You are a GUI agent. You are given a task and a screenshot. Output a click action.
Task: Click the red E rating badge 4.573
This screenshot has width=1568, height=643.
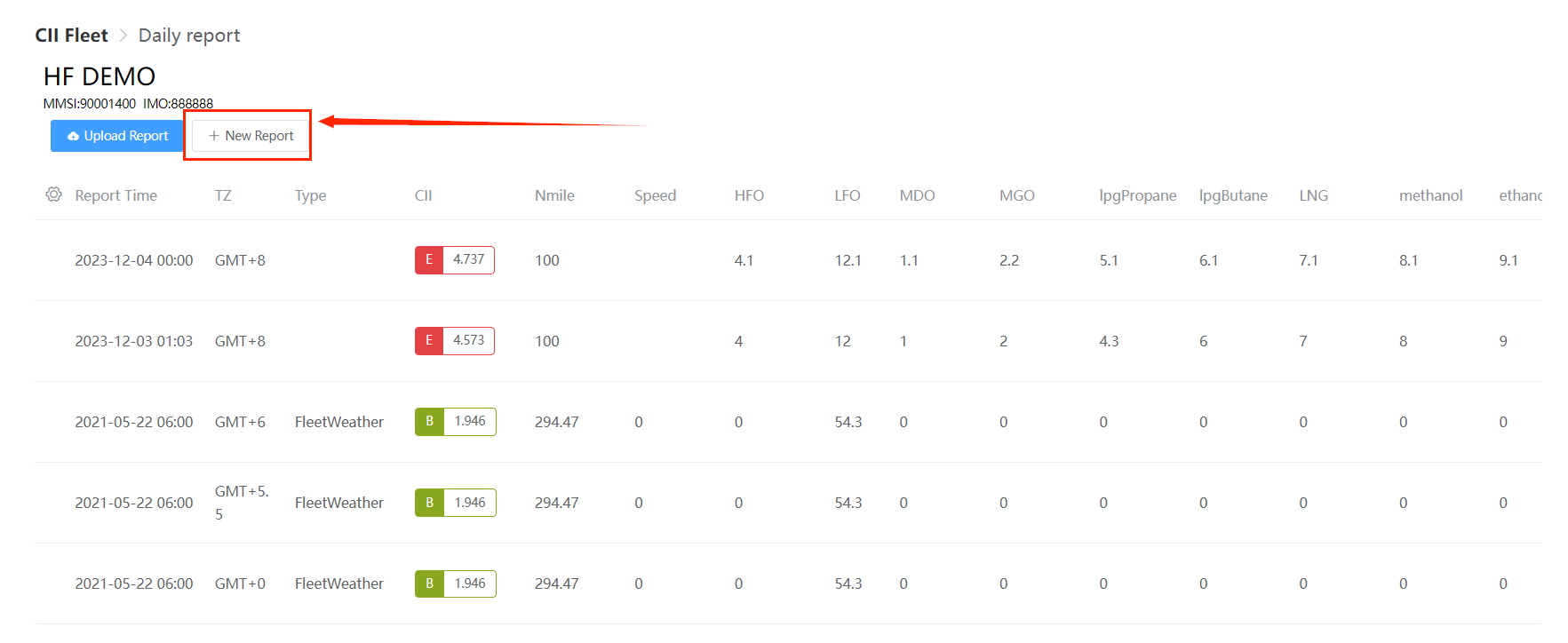click(x=455, y=341)
